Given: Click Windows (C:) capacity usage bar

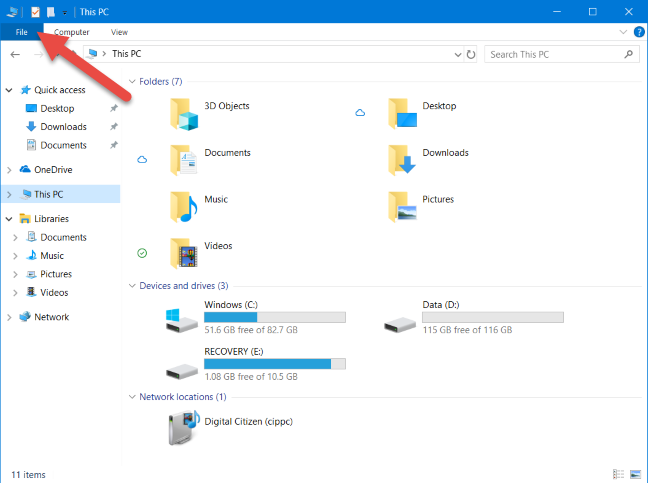Looking at the screenshot, I should [275, 317].
